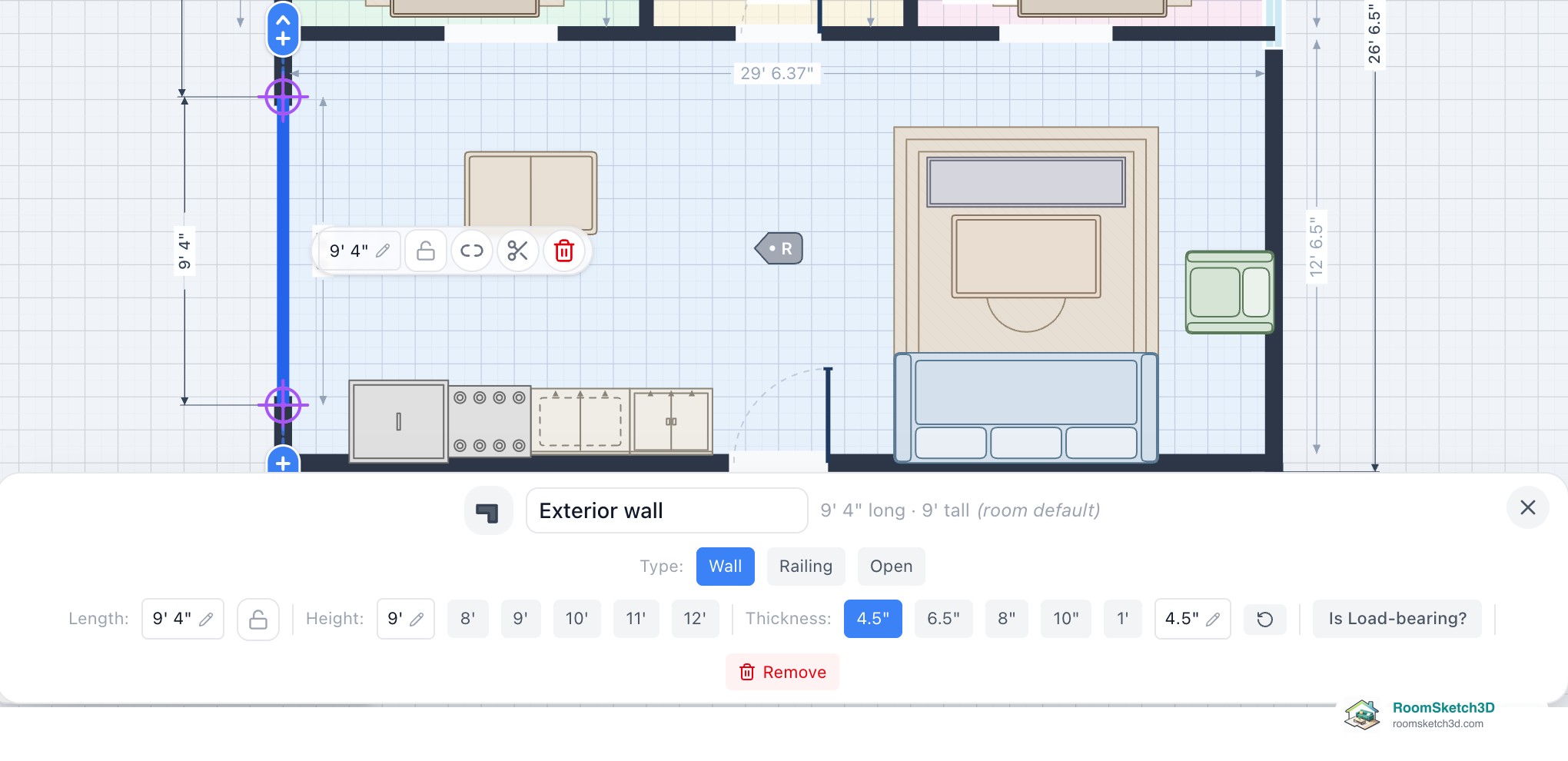Select the blue sofa
The height and width of the screenshot is (761, 1568).
(1025, 407)
